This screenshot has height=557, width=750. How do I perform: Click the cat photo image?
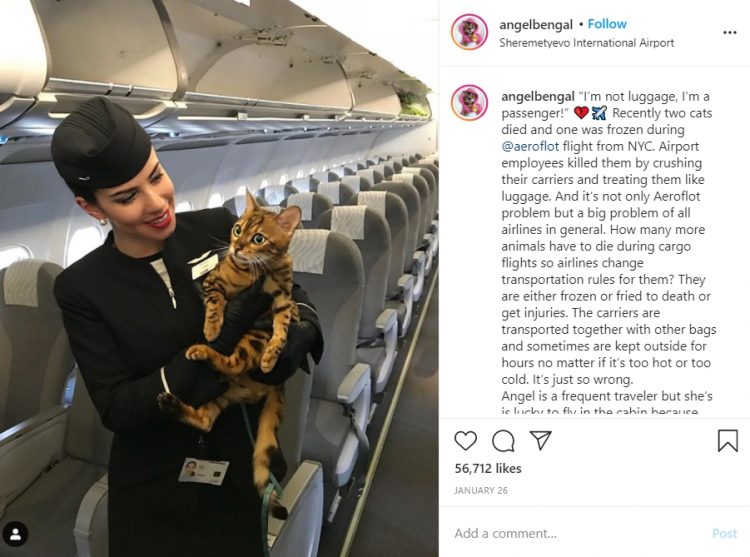click(x=220, y=278)
